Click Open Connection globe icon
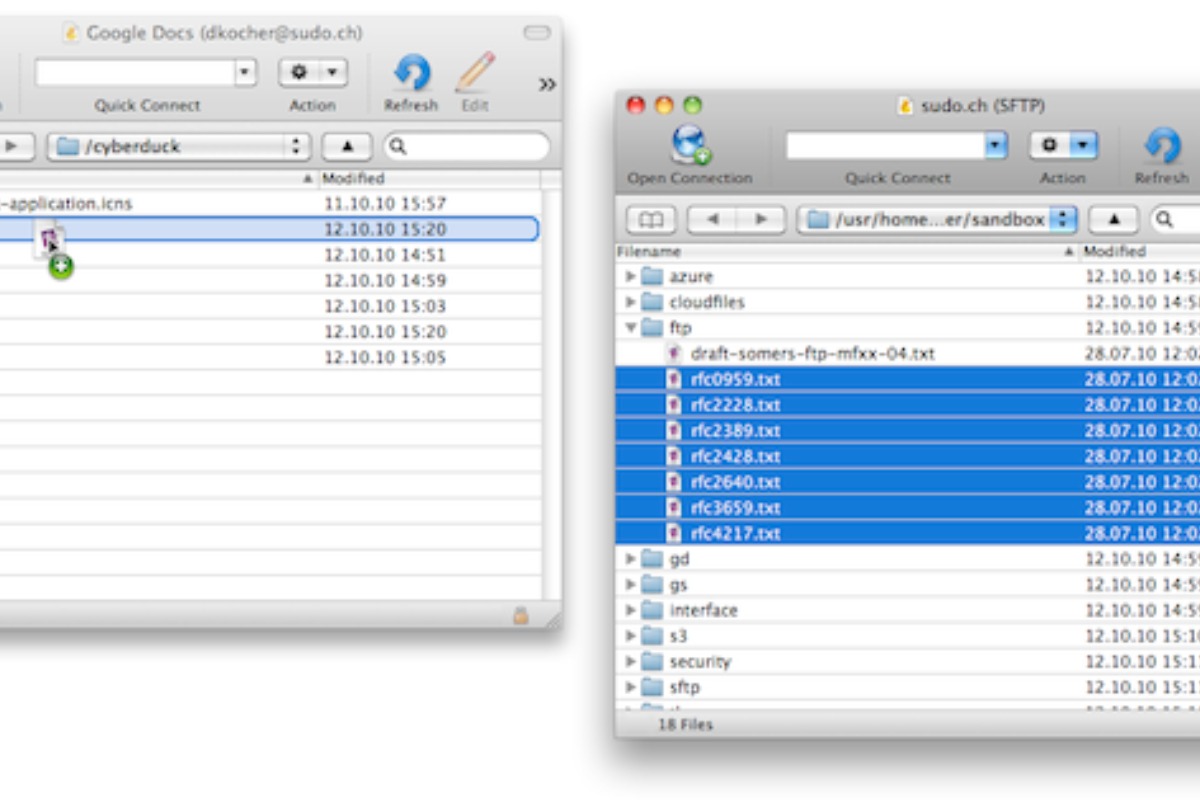 [x=689, y=146]
